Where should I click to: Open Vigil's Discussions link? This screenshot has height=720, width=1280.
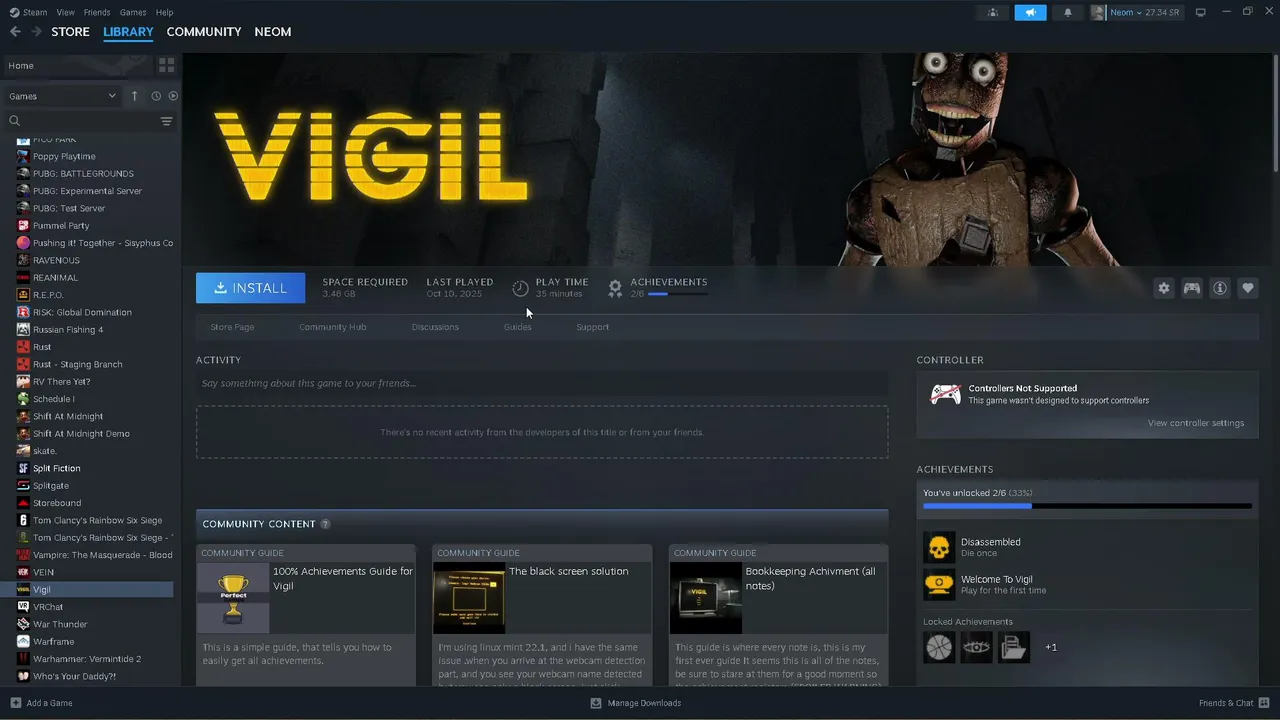pyautogui.click(x=435, y=327)
